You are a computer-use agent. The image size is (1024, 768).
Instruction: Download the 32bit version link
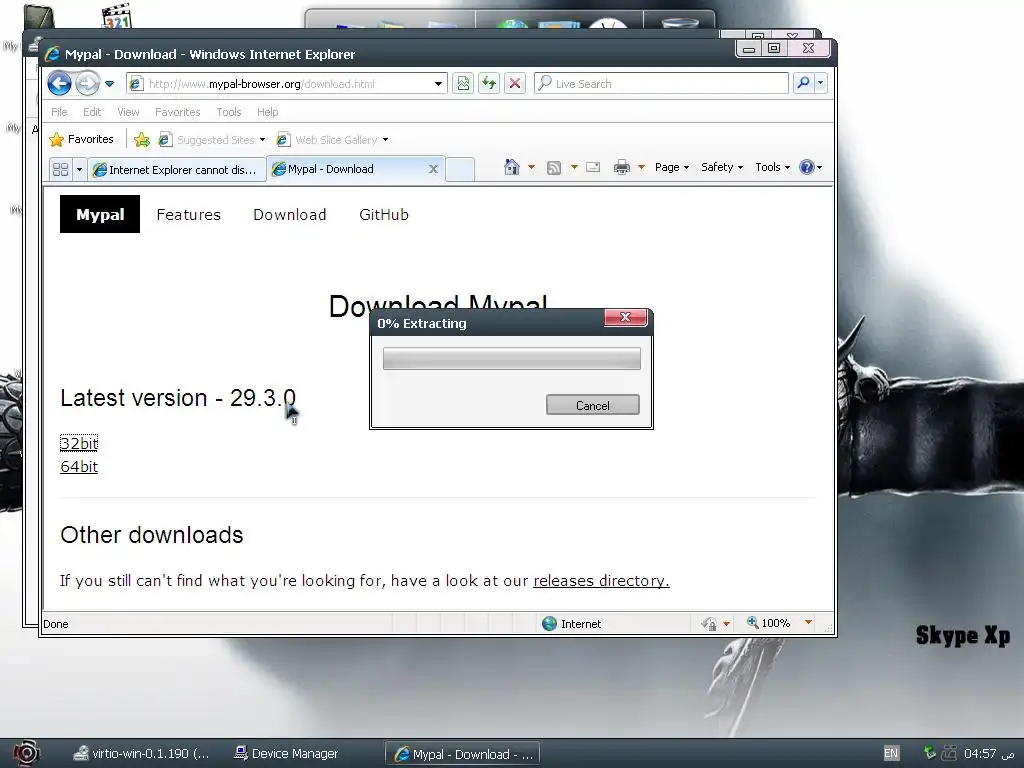pyautogui.click(x=79, y=443)
